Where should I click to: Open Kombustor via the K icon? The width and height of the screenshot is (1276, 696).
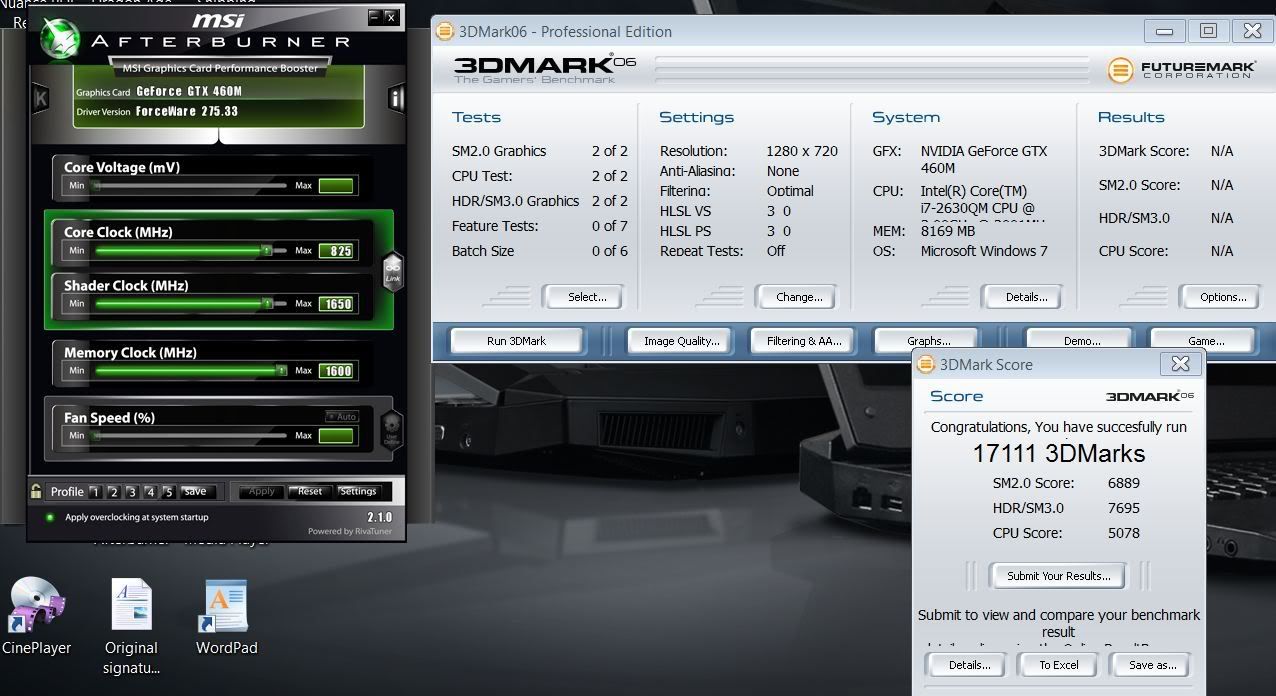(40, 98)
